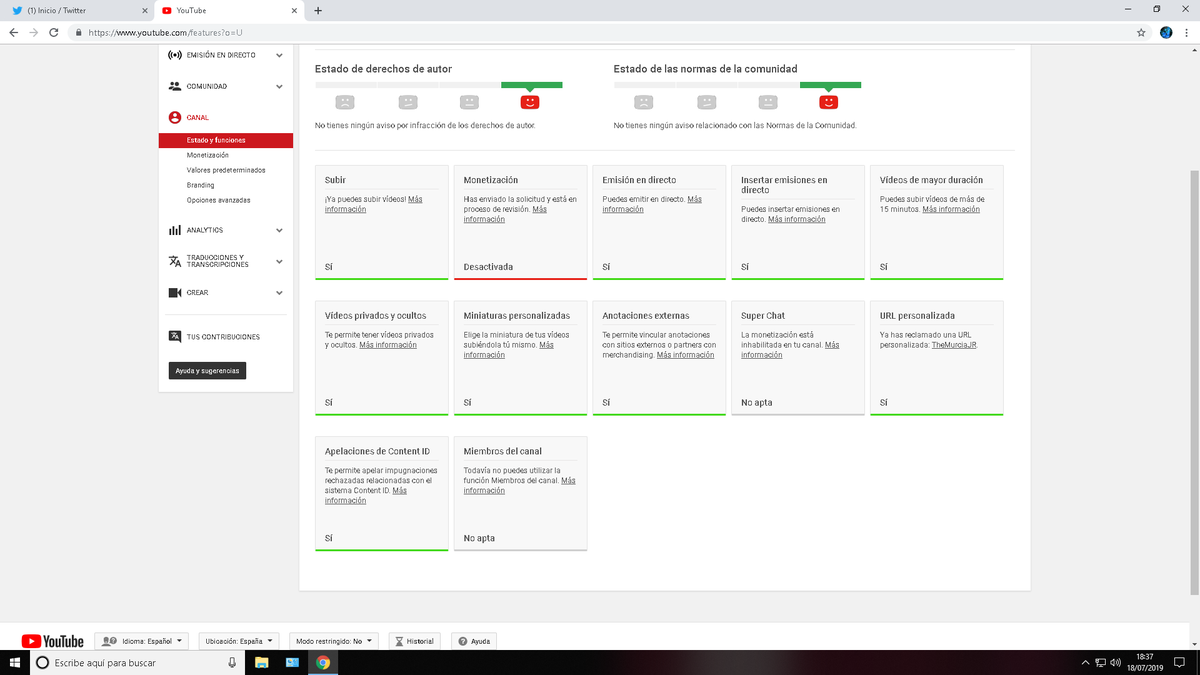The image size is (1200, 675).
Task: Click the Canal person icon in sidebar
Action: pyautogui.click(x=175, y=117)
